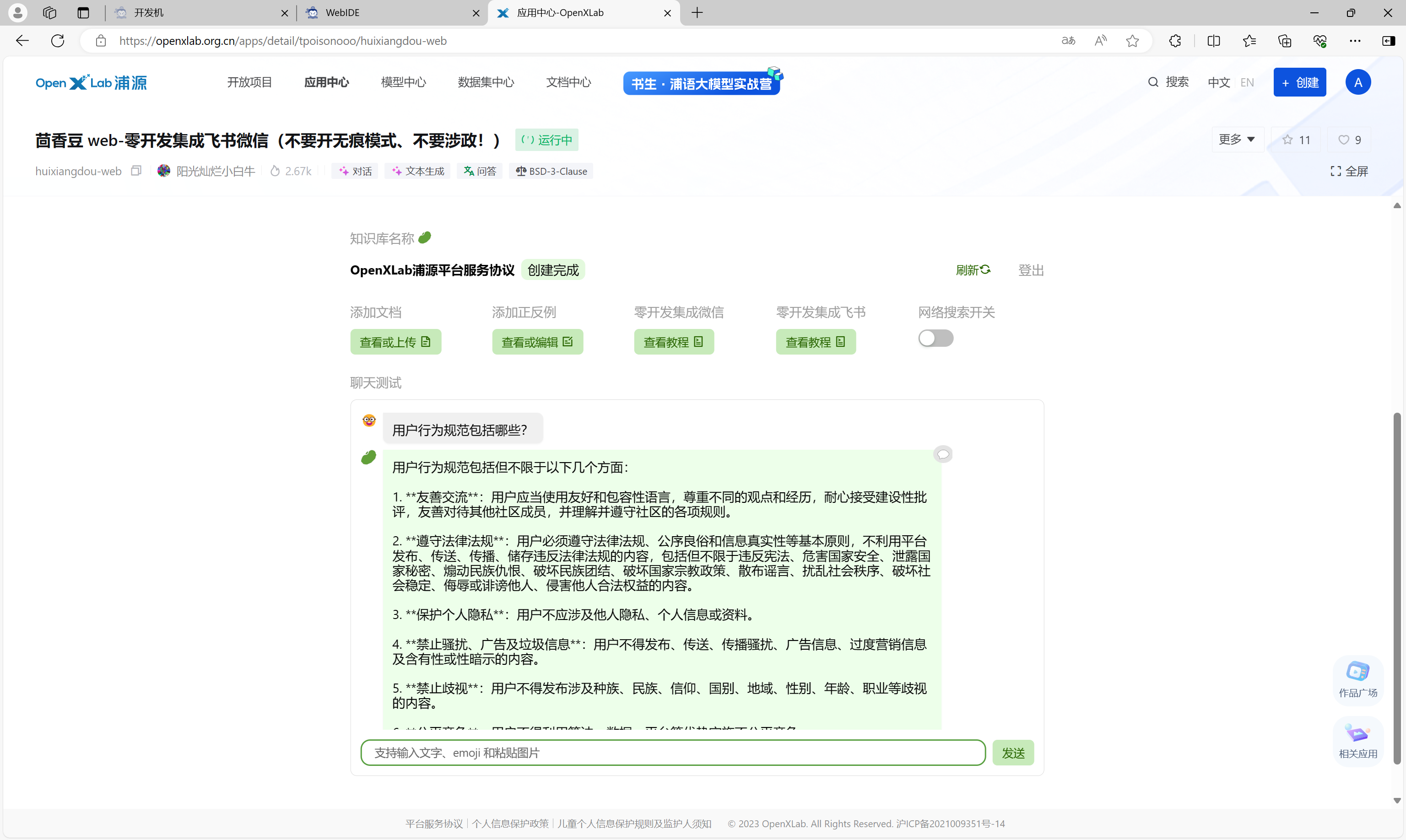Open 查看教程 for WeChat integration

pos(674,342)
